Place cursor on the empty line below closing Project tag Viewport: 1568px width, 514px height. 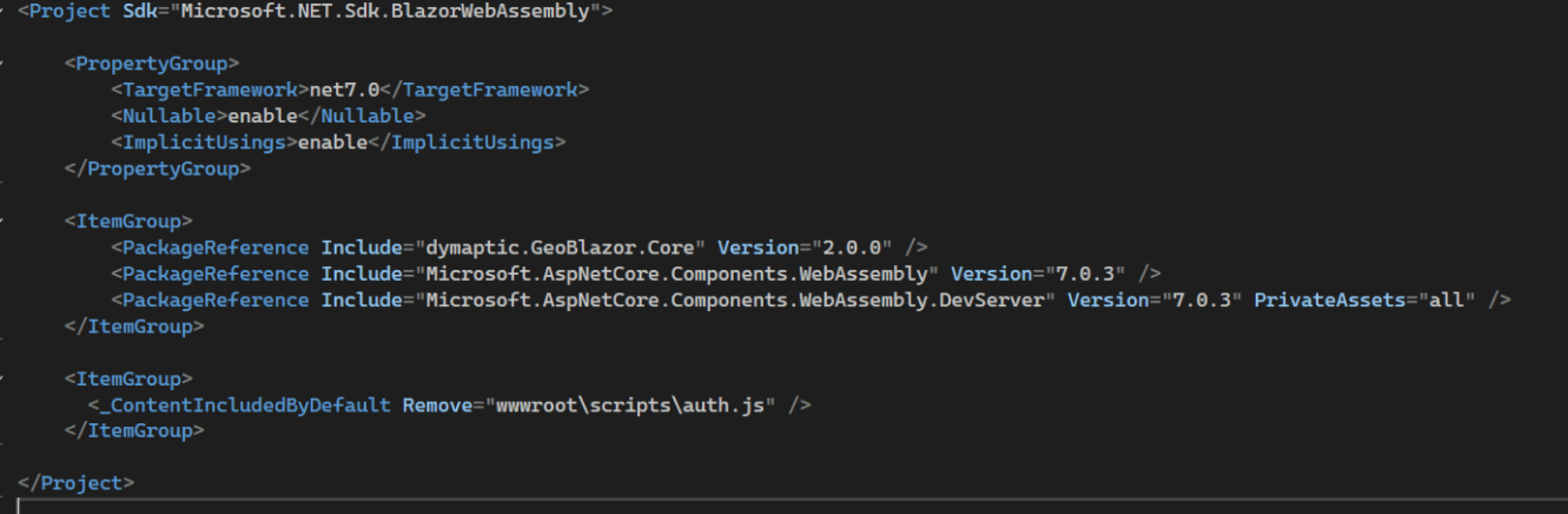tap(791, 507)
